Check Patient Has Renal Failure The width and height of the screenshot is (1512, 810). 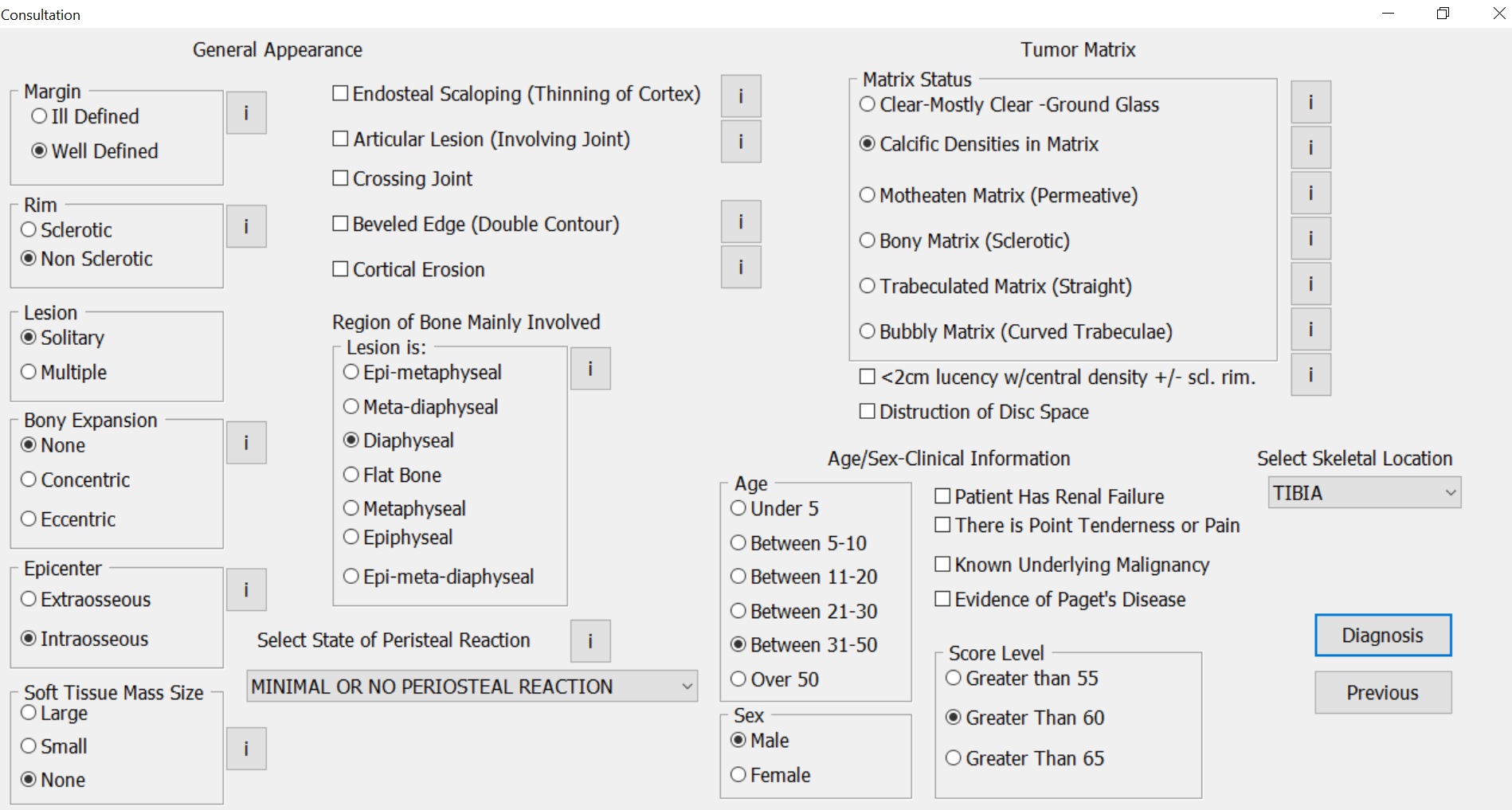(x=1050, y=496)
